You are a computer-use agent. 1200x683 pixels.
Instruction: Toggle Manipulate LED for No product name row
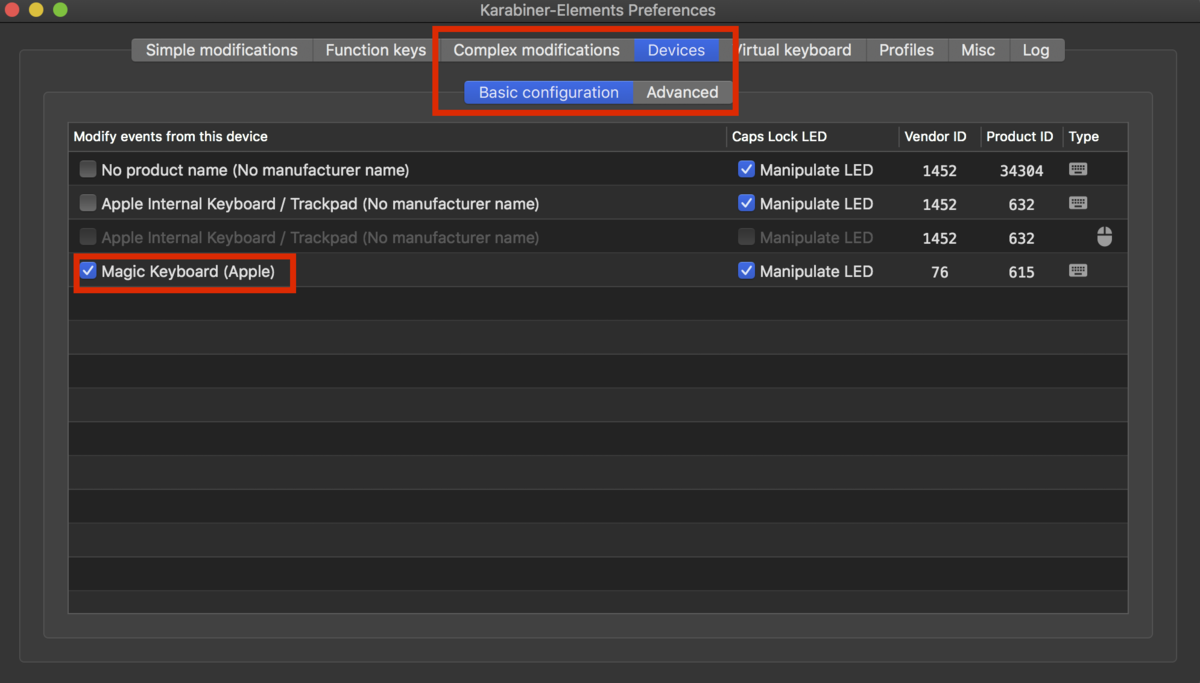coord(746,169)
